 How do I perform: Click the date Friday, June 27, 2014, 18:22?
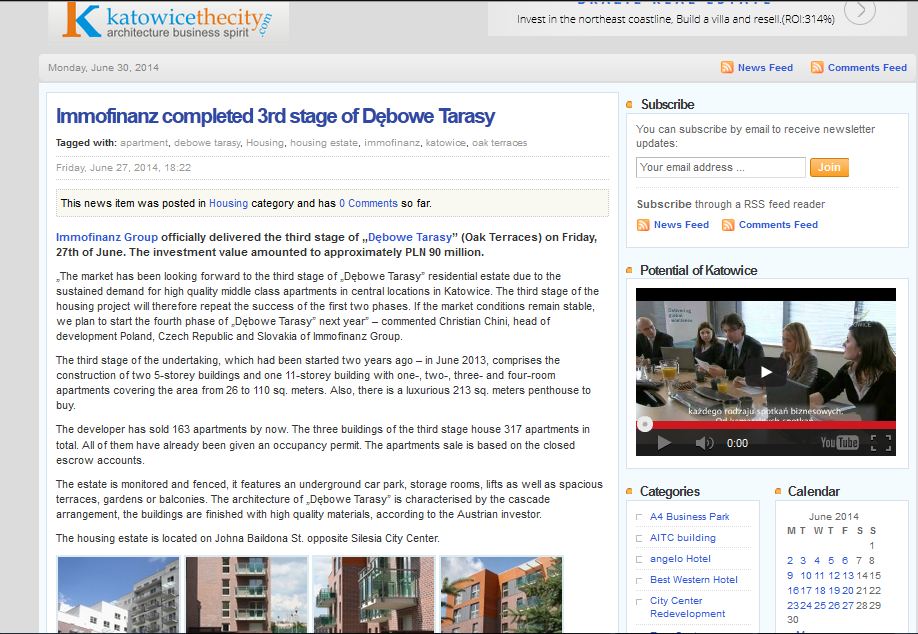tap(124, 168)
